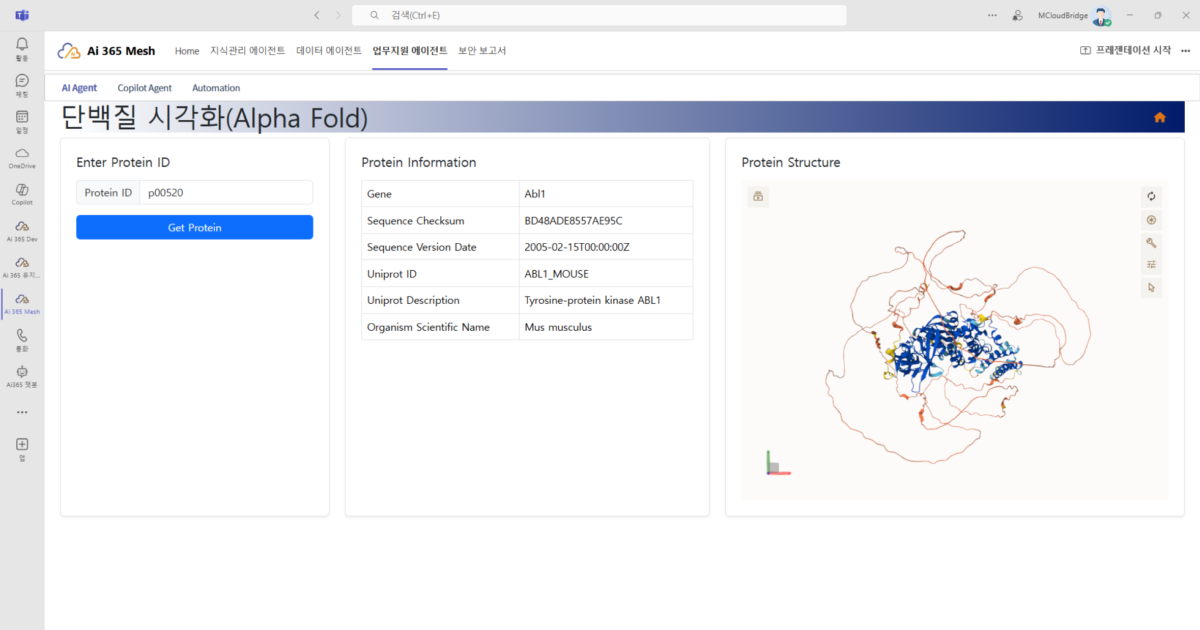This screenshot has width=1200, height=630.
Task: Click the 3D axes orientation widget
Action: (777, 464)
